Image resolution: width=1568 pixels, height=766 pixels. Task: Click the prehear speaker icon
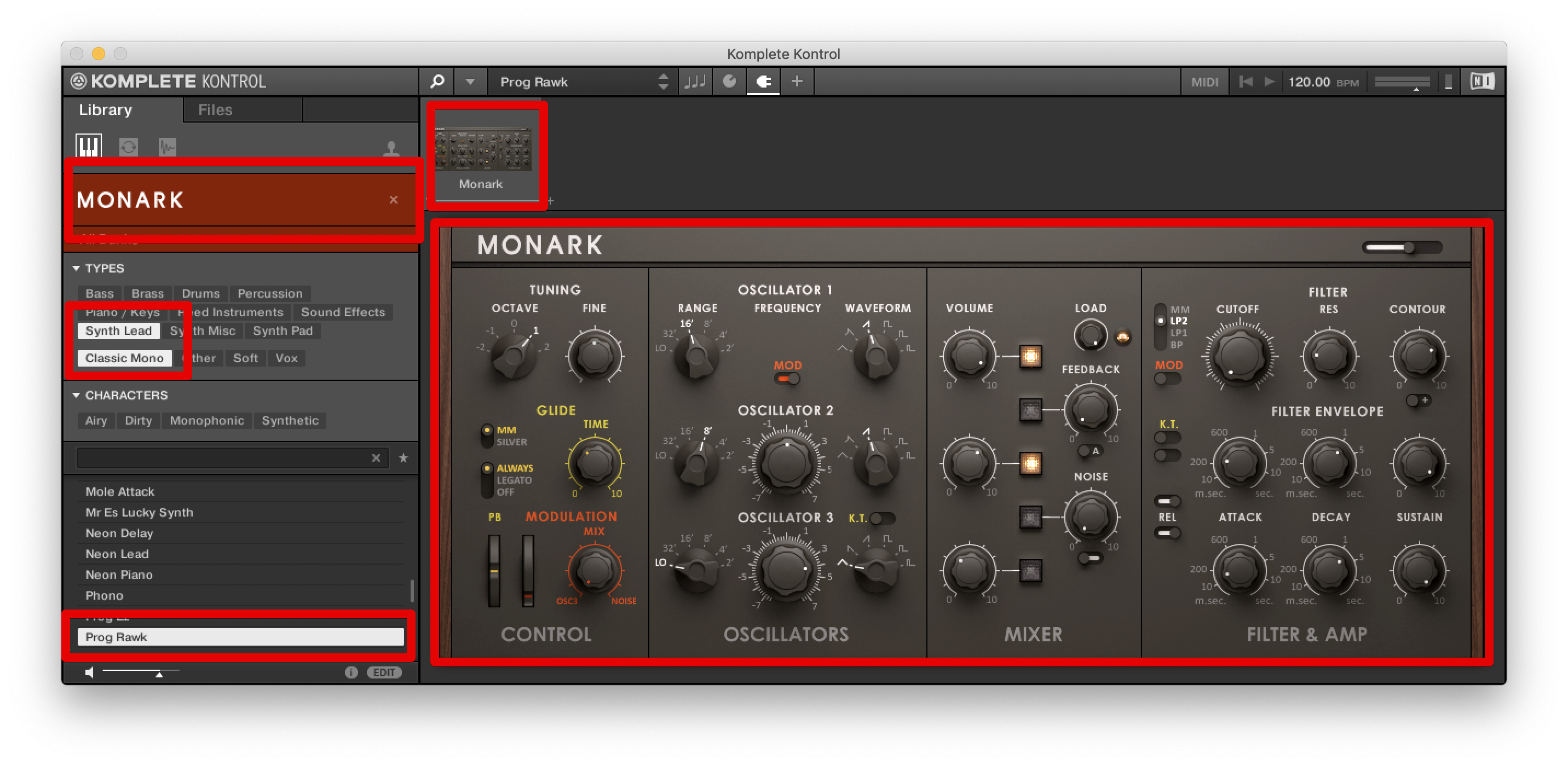pos(89,672)
